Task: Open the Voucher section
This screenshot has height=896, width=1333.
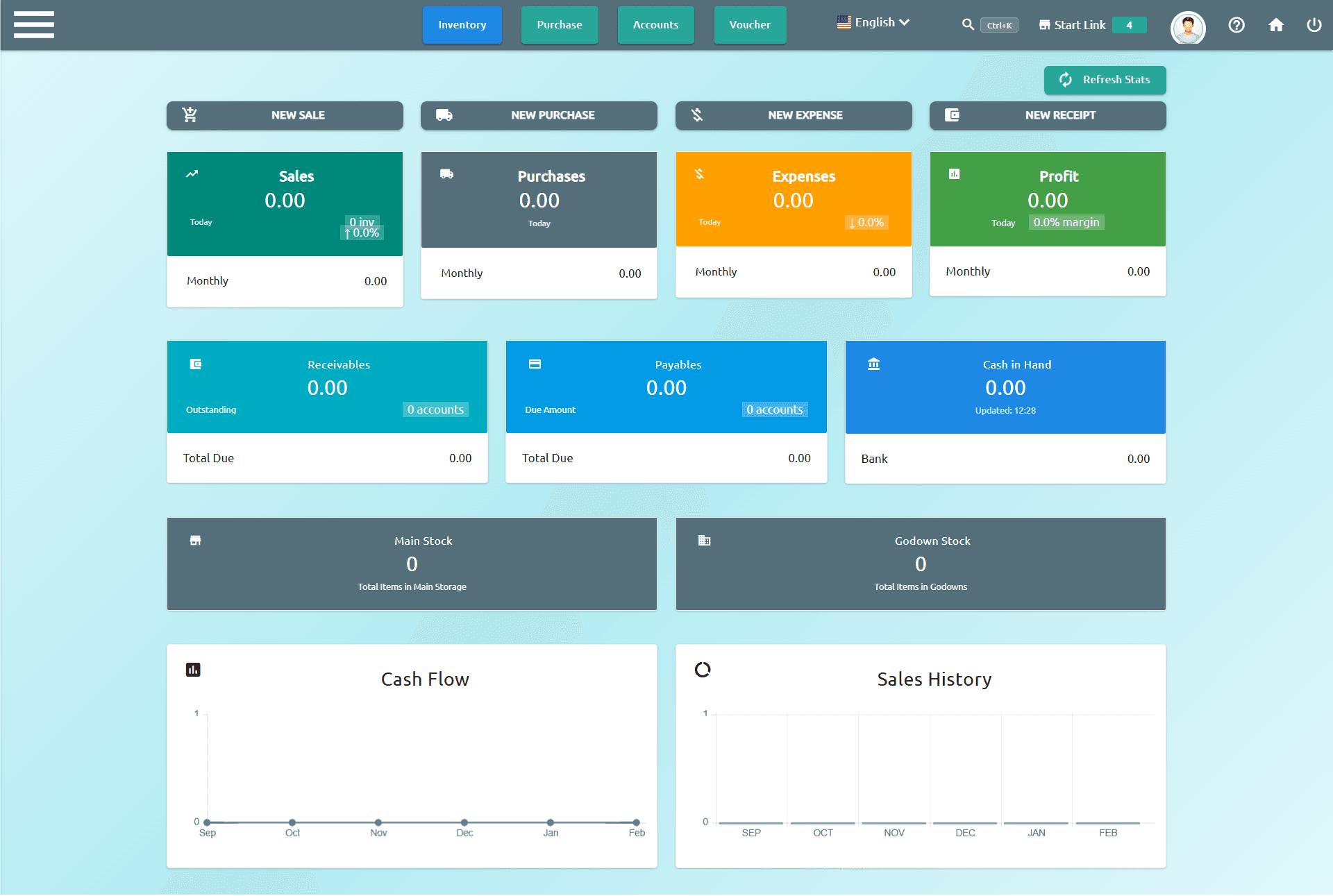Action: click(750, 24)
